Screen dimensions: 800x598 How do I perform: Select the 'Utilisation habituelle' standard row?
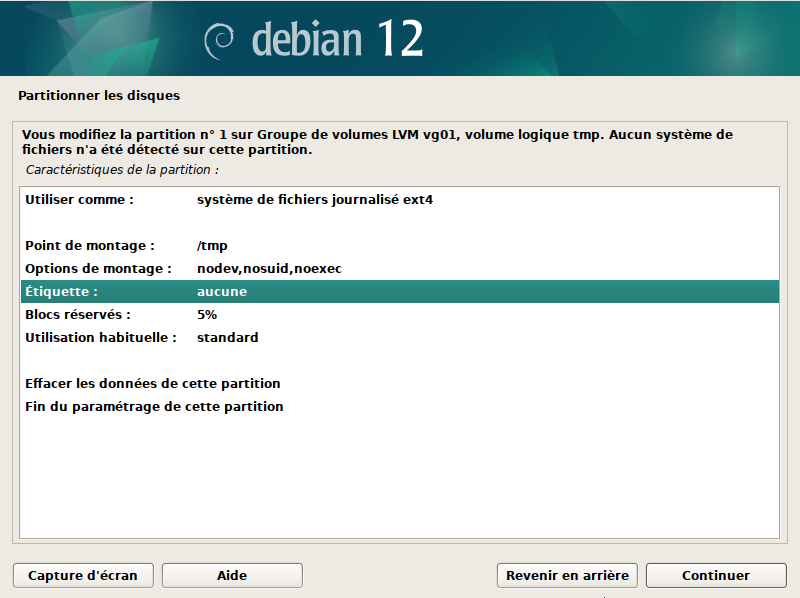pyautogui.click(x=399, y=337)
